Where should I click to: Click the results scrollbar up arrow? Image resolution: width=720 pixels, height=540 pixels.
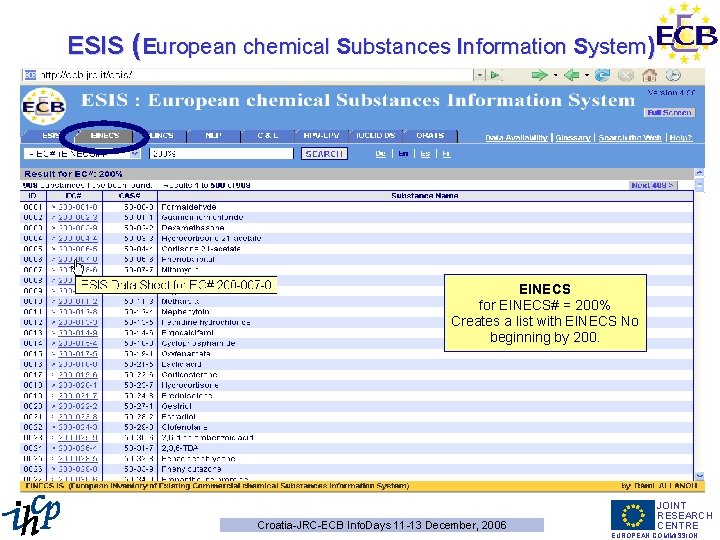coord(699,173)
